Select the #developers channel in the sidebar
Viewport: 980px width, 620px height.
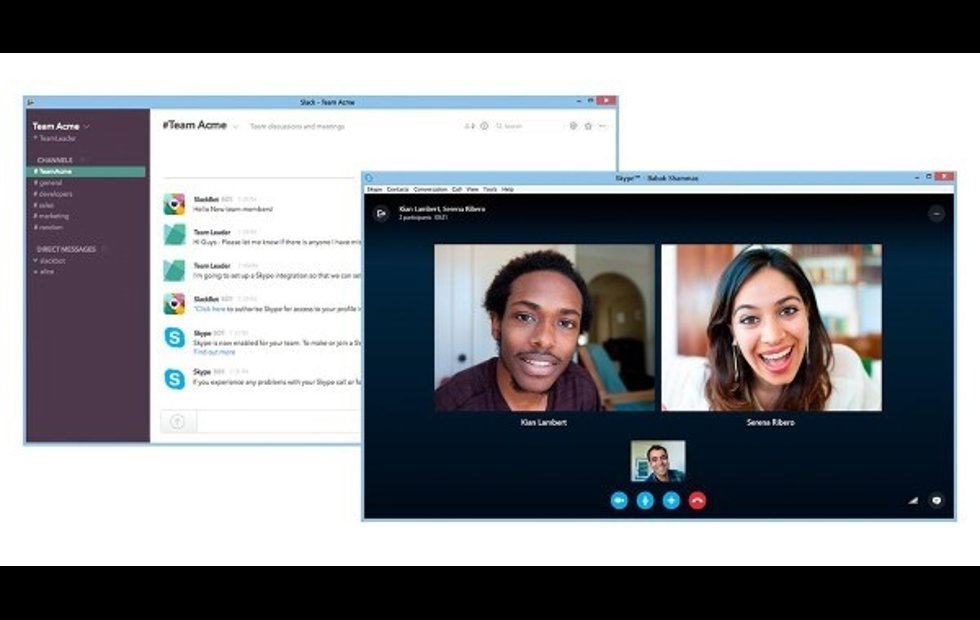(x=54, y=194)
